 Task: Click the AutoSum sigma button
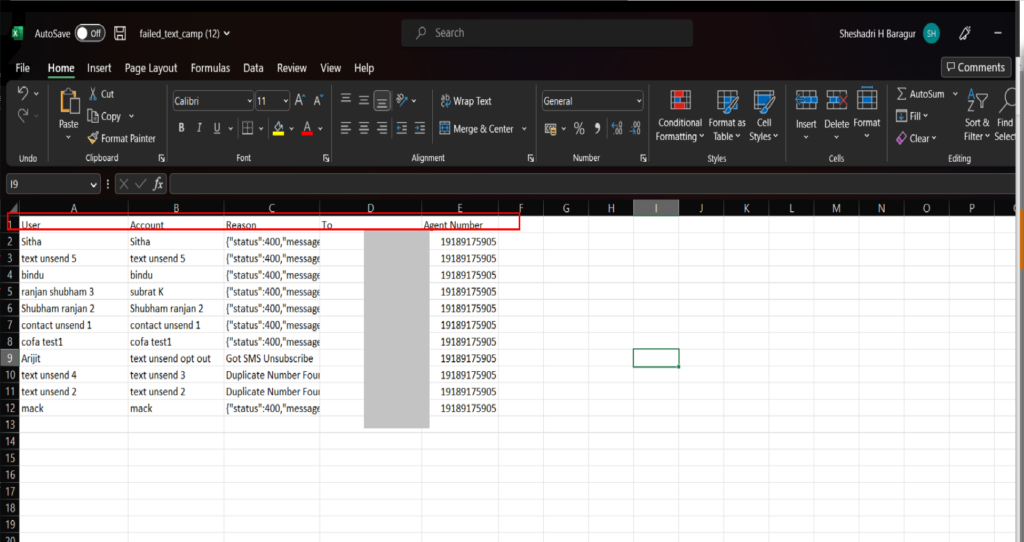point(920,94)
